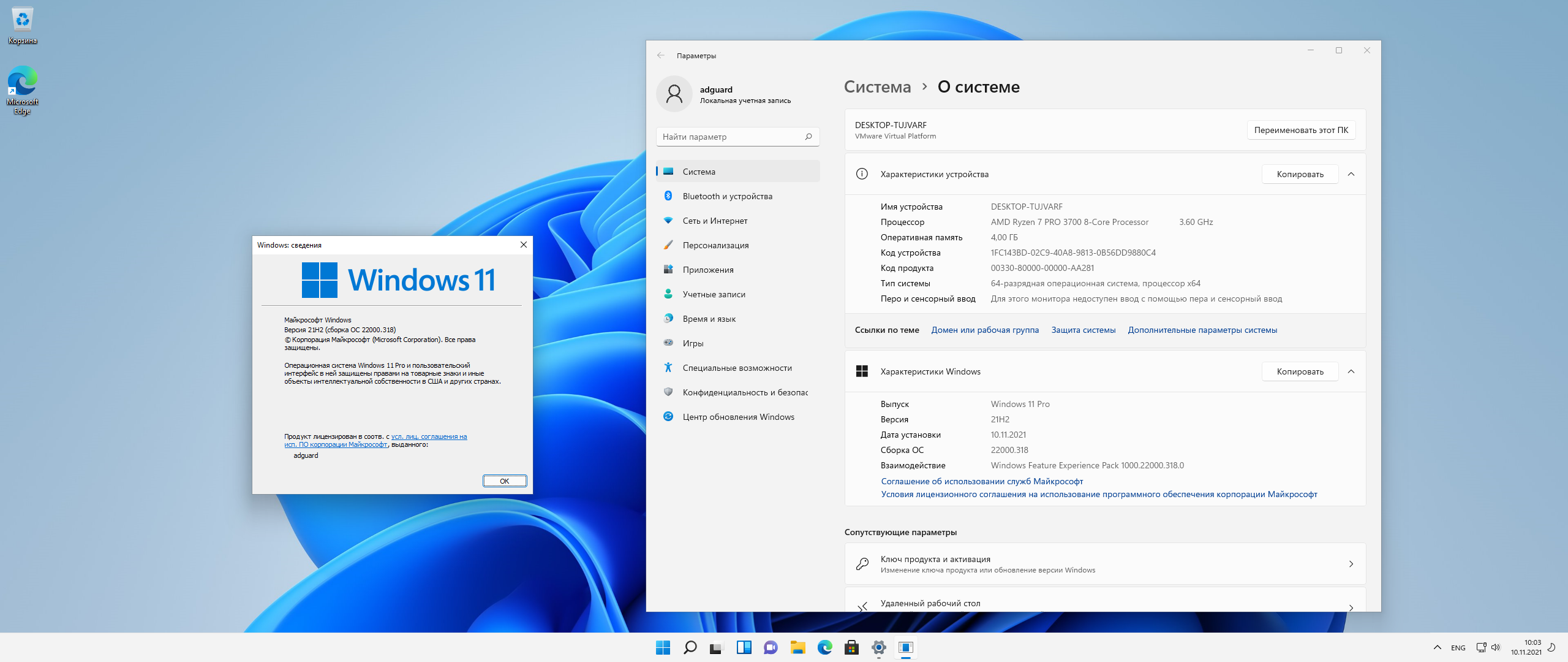This screenshot has width=1568, height=662.
Task: Open the Chat icon on the taskbar
Action: coord(771,647)
